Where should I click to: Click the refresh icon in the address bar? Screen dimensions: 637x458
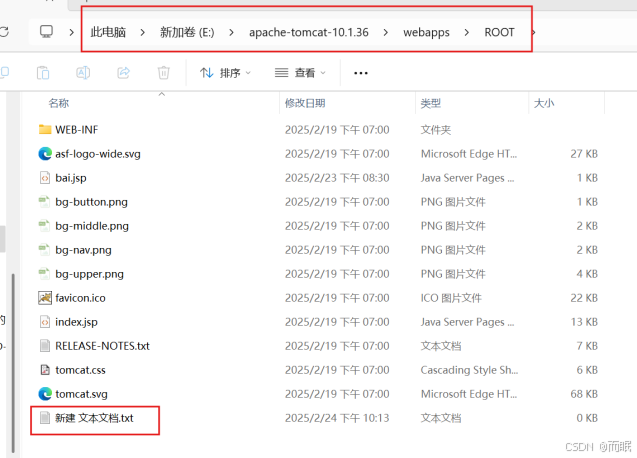pyautogui.click(x=4, y=32)
